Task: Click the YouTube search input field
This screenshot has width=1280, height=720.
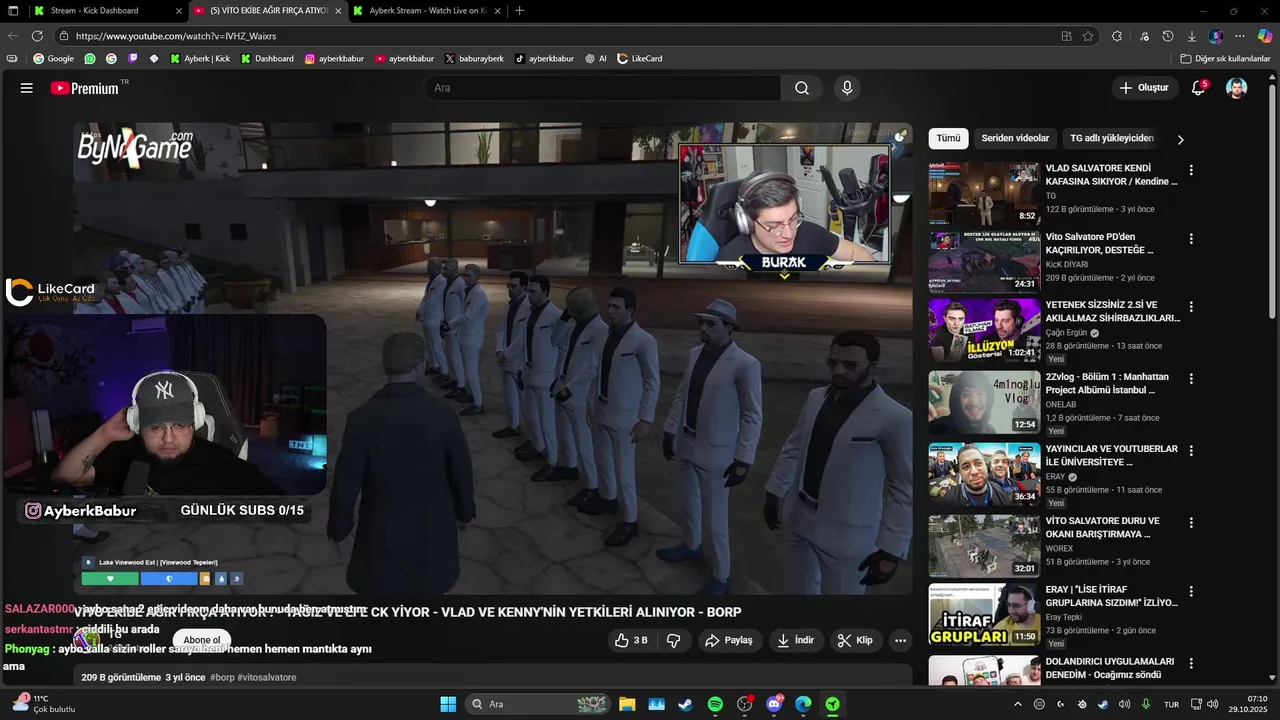Action: [x=603, y=88]
